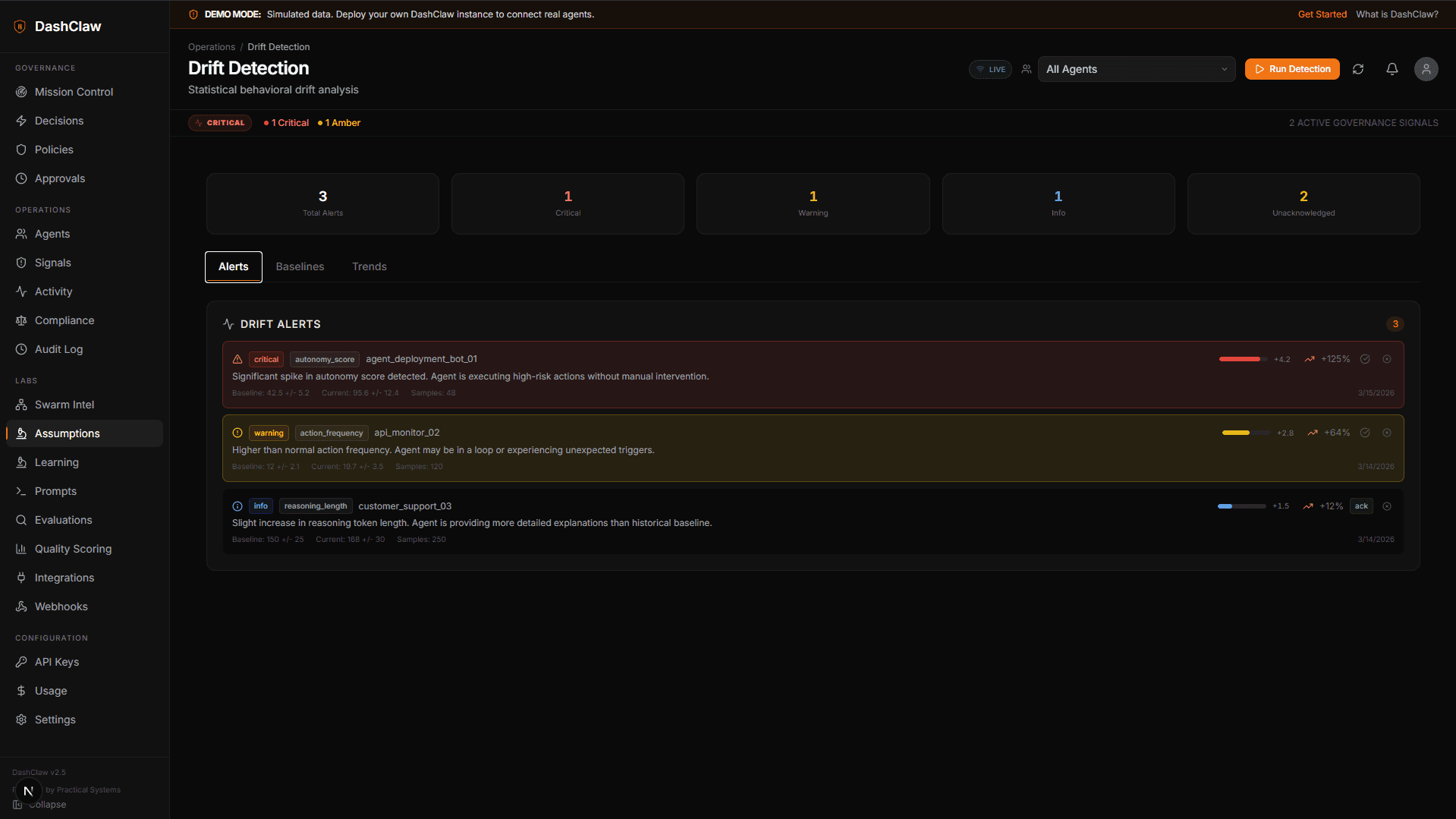Toggle the LIVE status indicator
1456x819 pixels.
point(989,69)
